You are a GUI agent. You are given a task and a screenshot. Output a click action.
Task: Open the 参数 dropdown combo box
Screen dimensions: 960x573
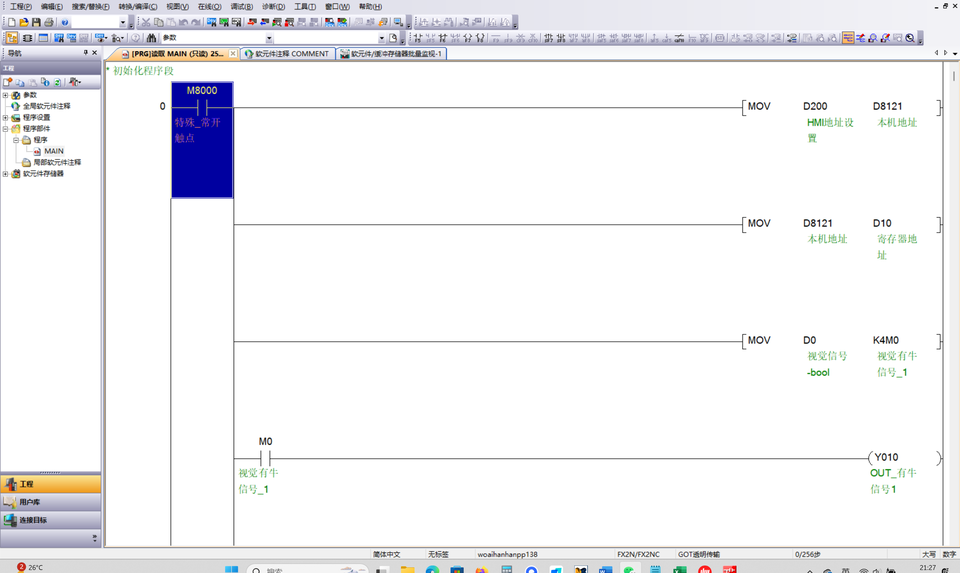tap(269, 38)
